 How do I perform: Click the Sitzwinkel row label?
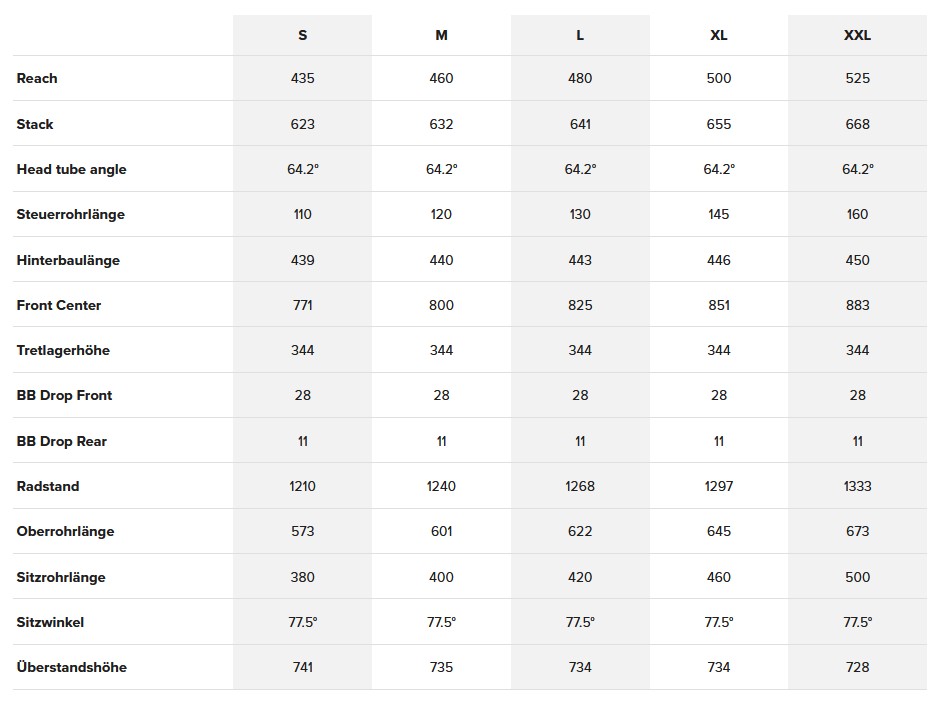pyautogui.click(x=50, y=622)
